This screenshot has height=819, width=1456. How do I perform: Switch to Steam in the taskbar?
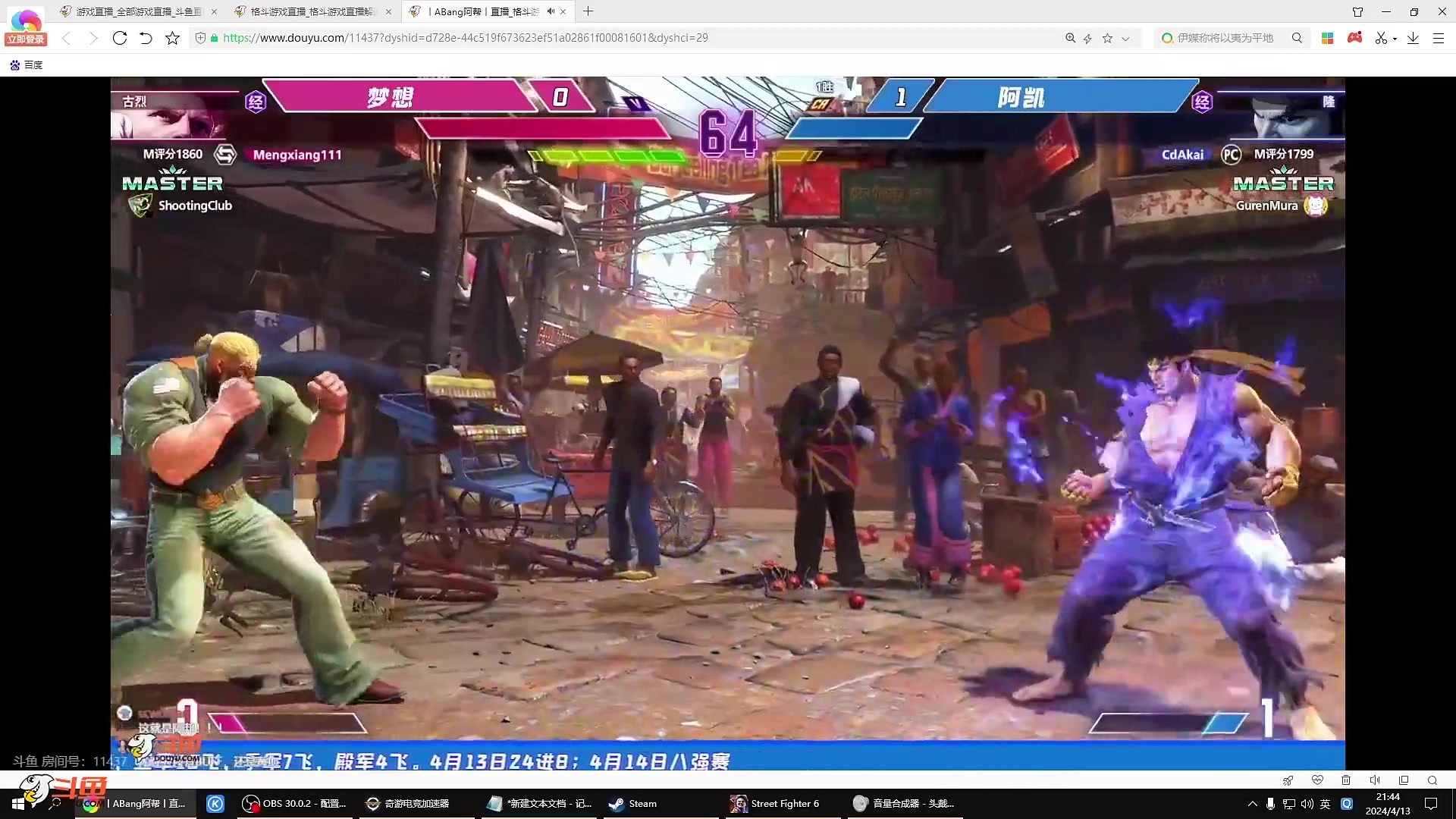click(661, 804)
